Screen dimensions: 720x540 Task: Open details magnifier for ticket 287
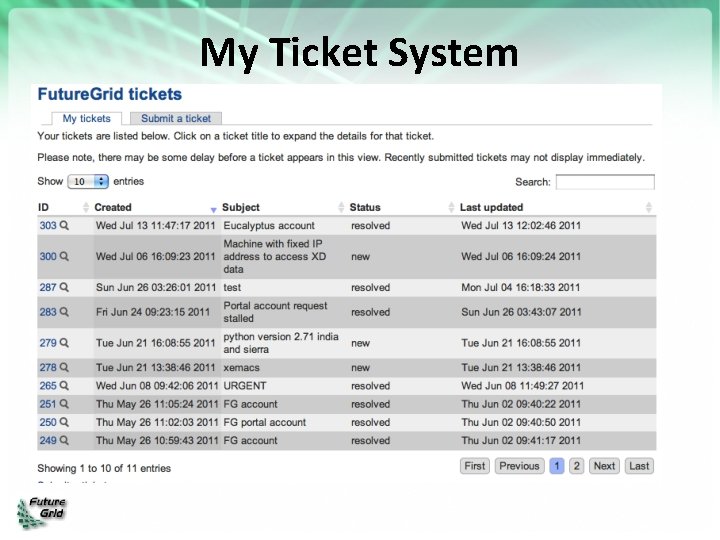click(65, 288)
